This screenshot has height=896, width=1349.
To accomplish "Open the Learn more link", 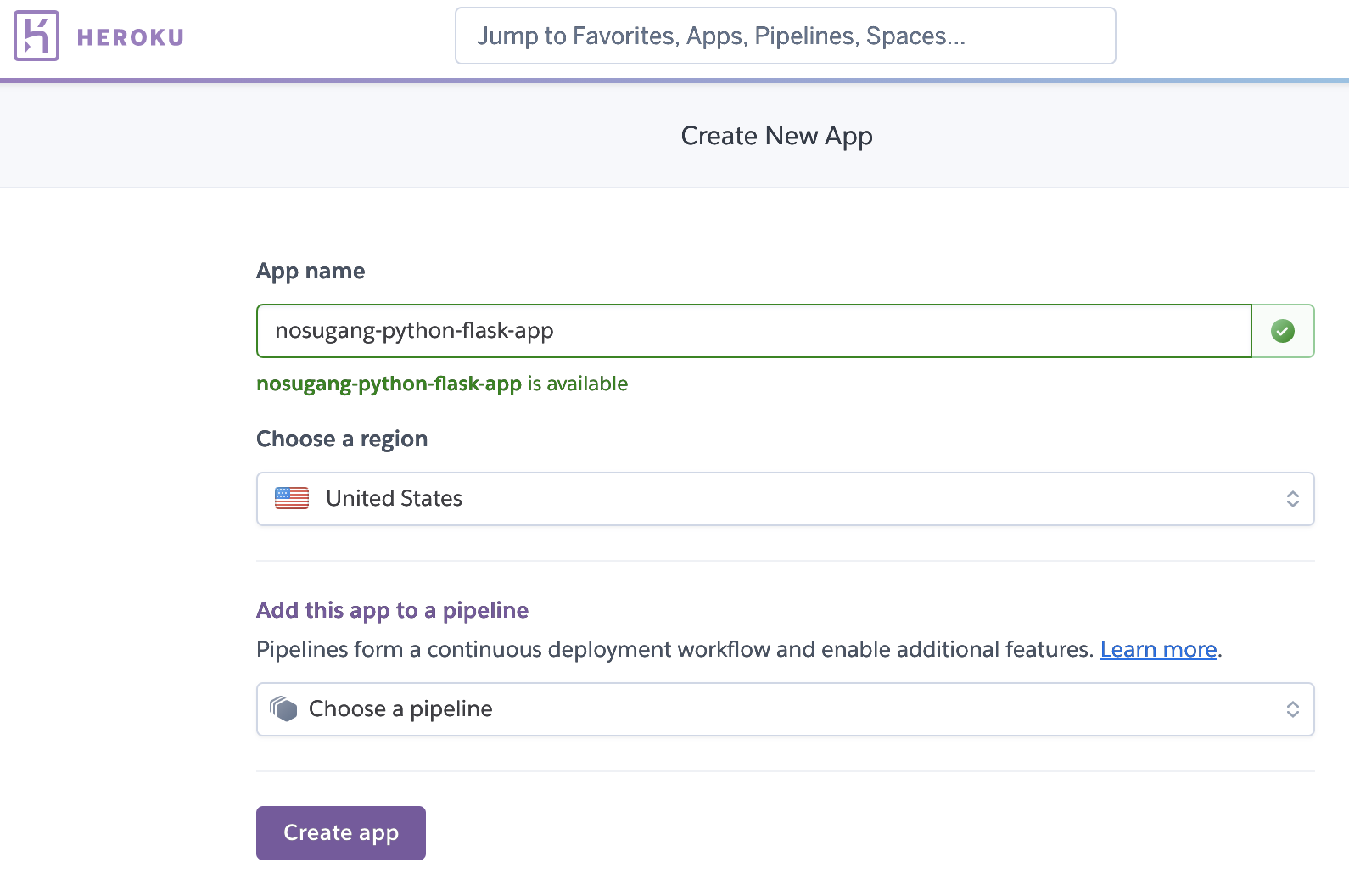I will point(1158,649).
